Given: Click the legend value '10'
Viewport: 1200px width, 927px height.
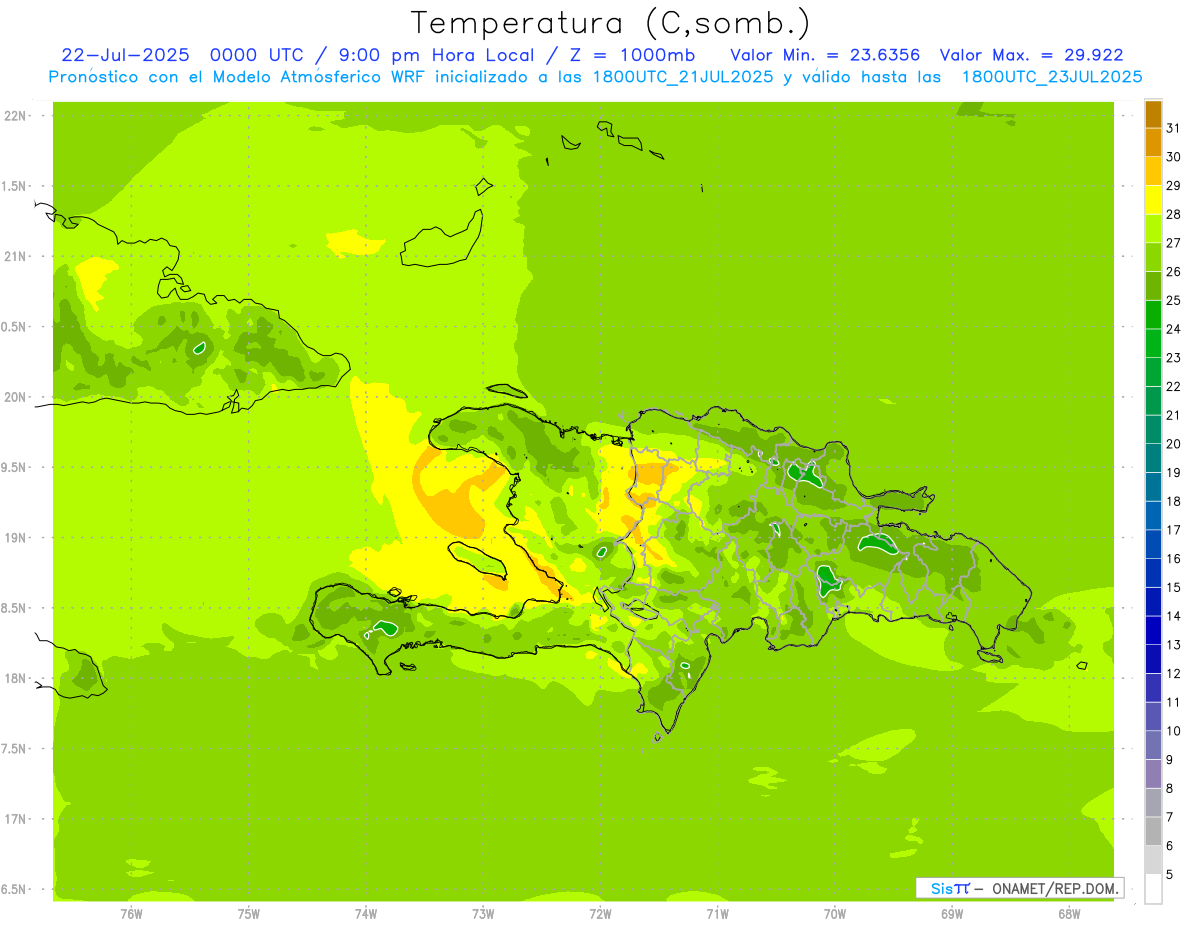Looking at the screenshot, I should 1174,731.
